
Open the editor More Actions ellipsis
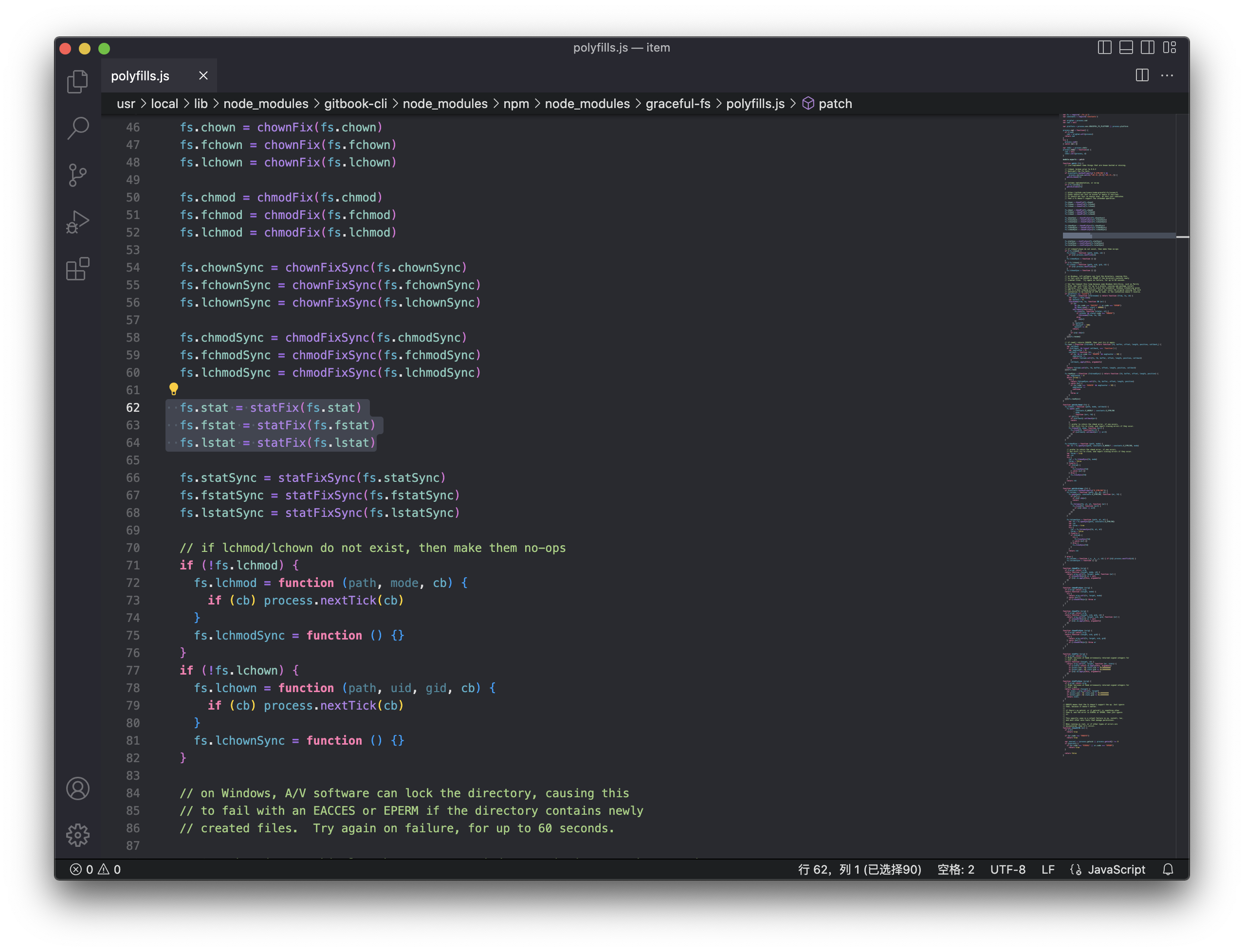point(1167,75)
